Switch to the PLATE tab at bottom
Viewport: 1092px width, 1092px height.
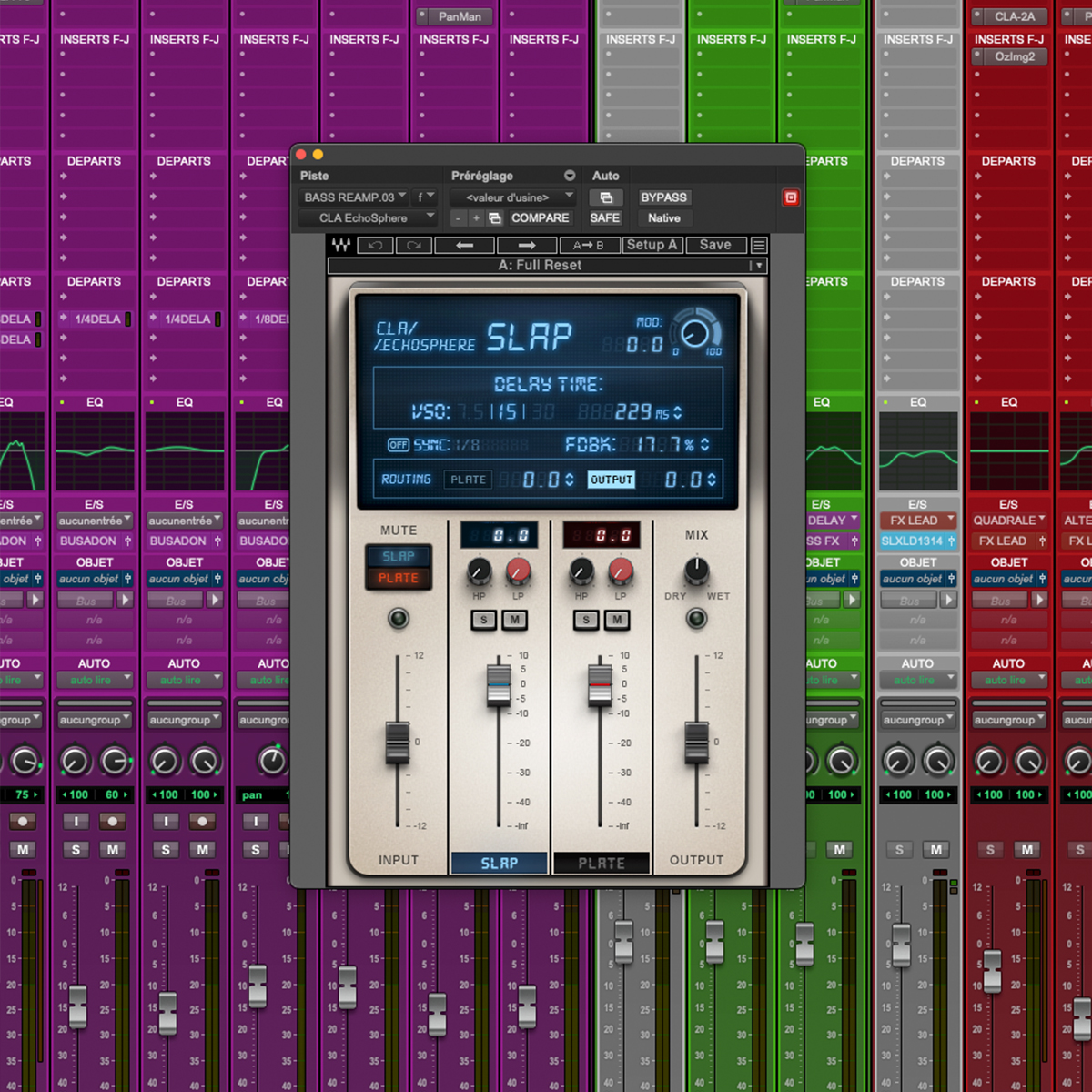pos(602,863)
